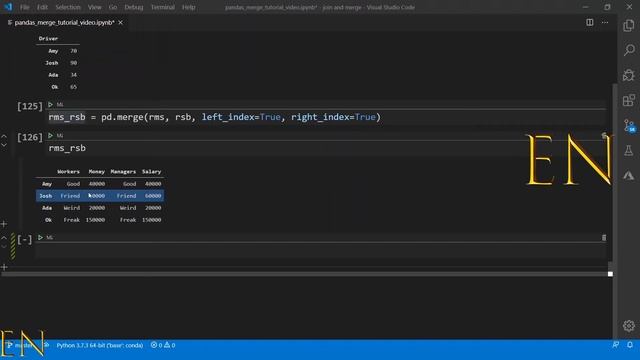Screen dimensions: 640x360
Task: Click the Salary column header
Action: click(x=151, y=172)
